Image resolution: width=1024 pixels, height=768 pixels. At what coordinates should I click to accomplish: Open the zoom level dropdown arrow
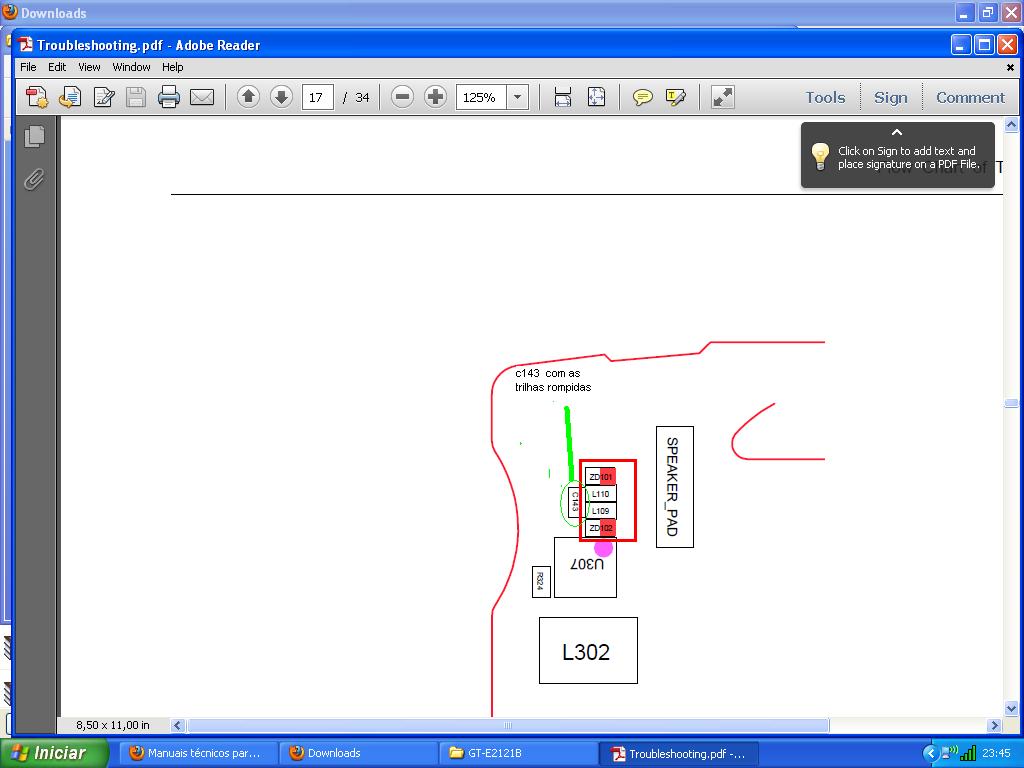click(x=517, y=97)
